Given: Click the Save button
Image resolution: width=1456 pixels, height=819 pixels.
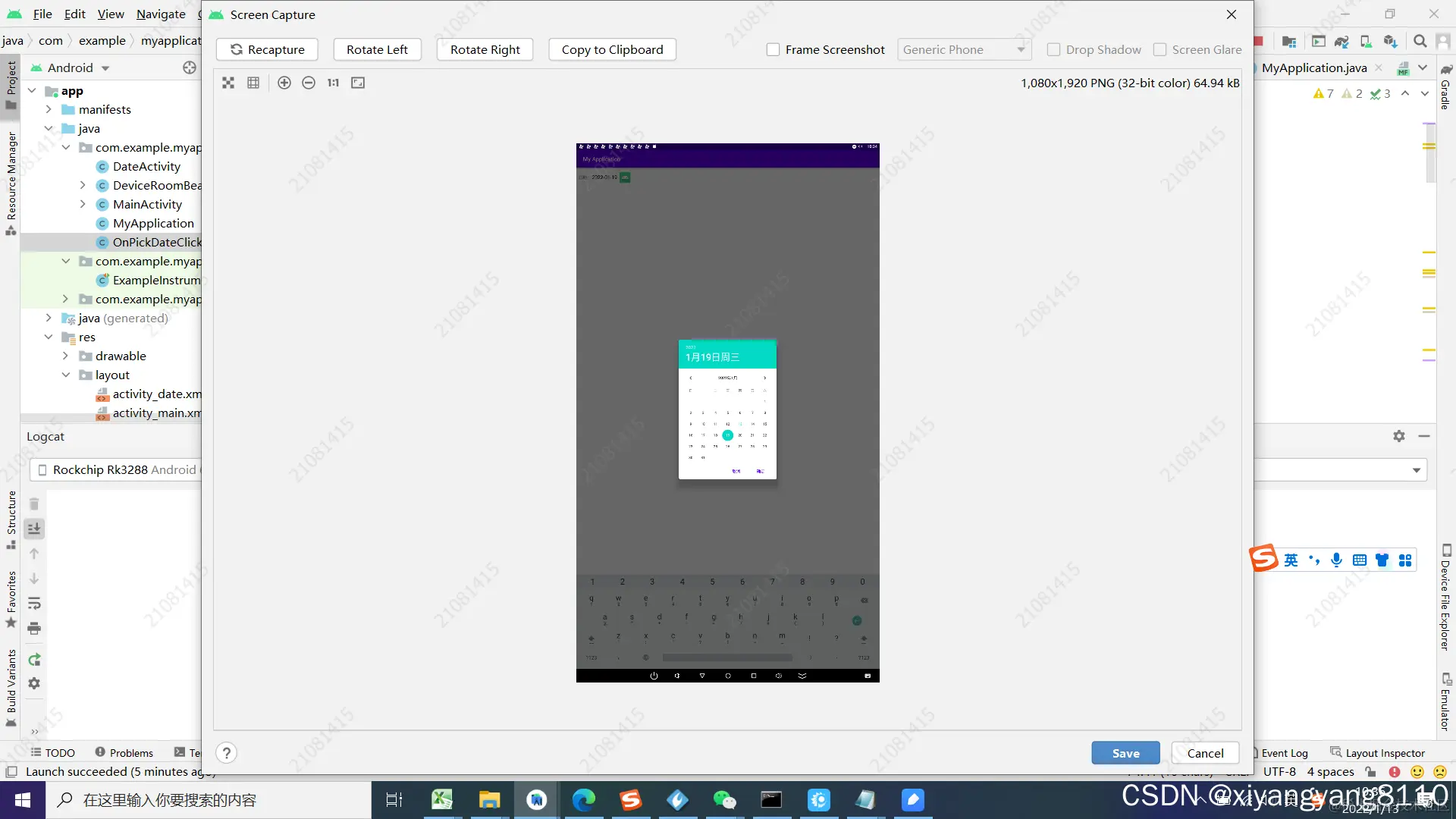Looking at the screenshot, I should [x=1125, y=753].
